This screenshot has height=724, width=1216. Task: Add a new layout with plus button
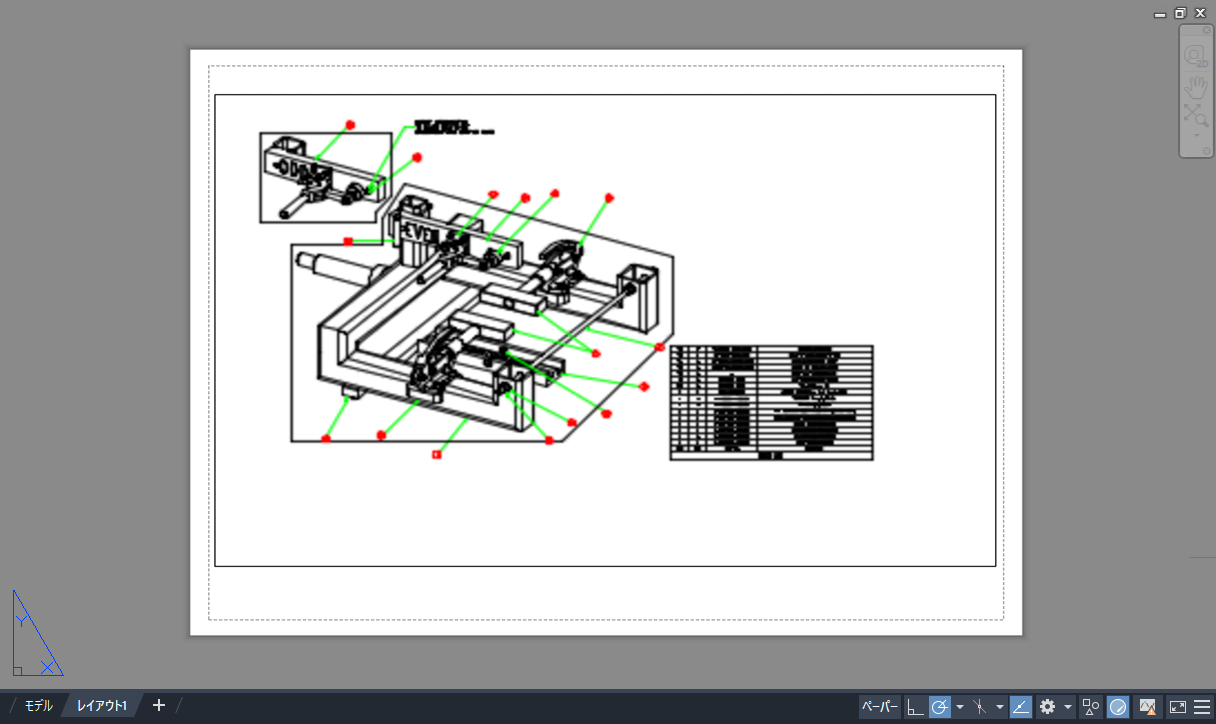pyautogui.click(x=159, y=706)
